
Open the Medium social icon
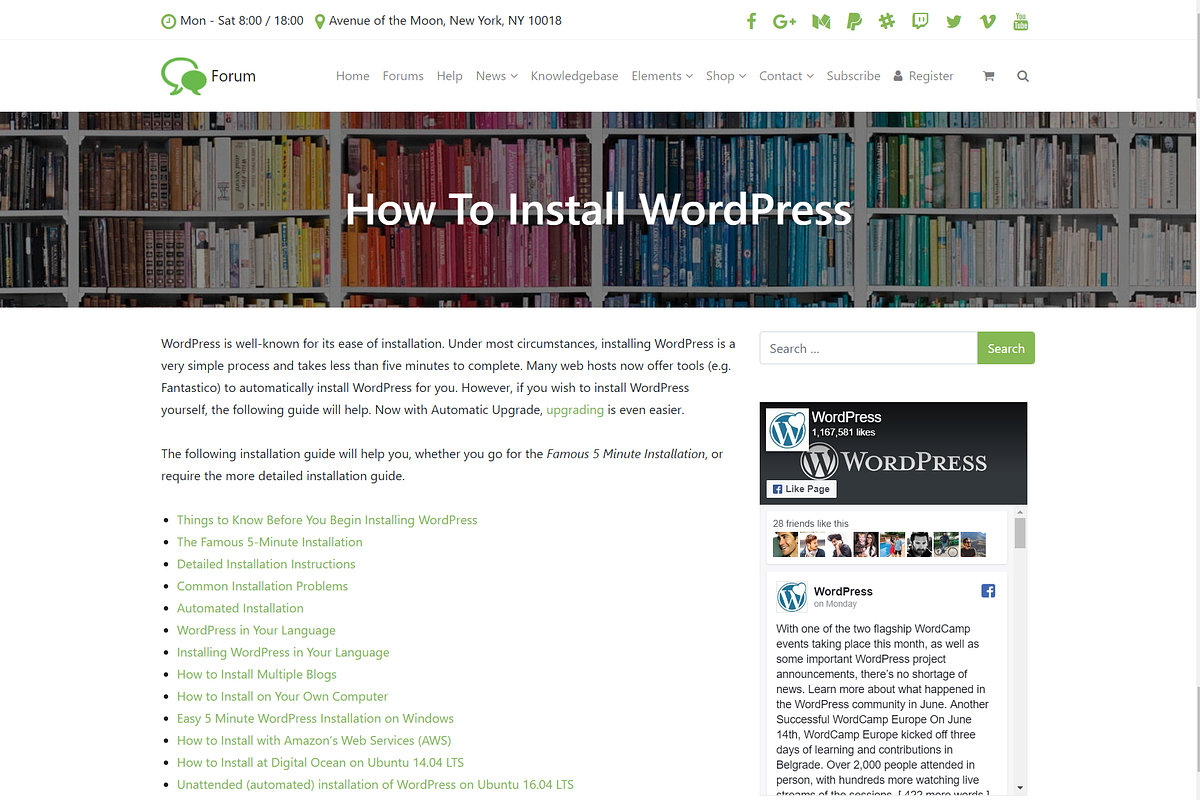(x=821, y=21)
